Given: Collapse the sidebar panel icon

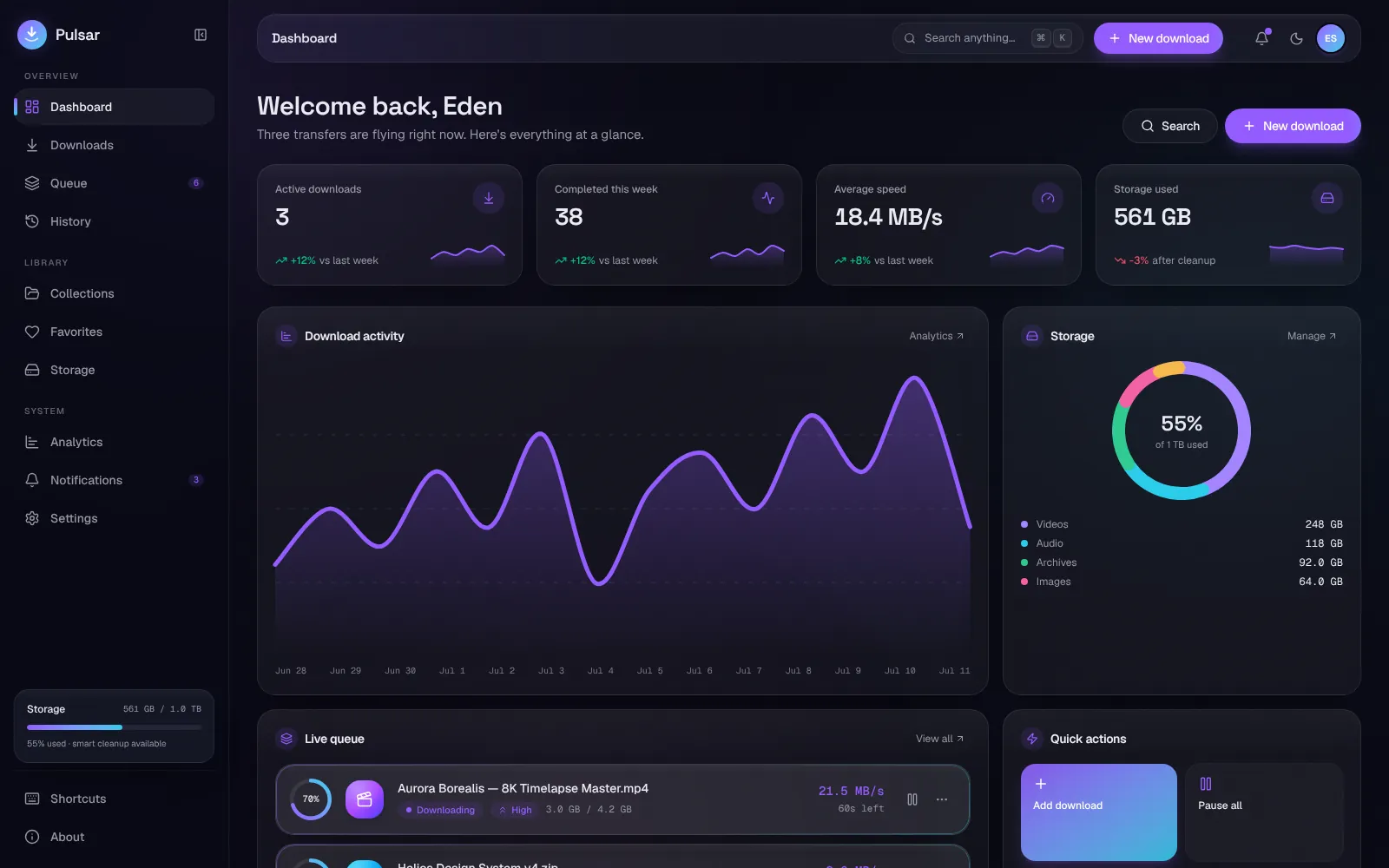Looking at the screenshot, I should coord(201,35).
